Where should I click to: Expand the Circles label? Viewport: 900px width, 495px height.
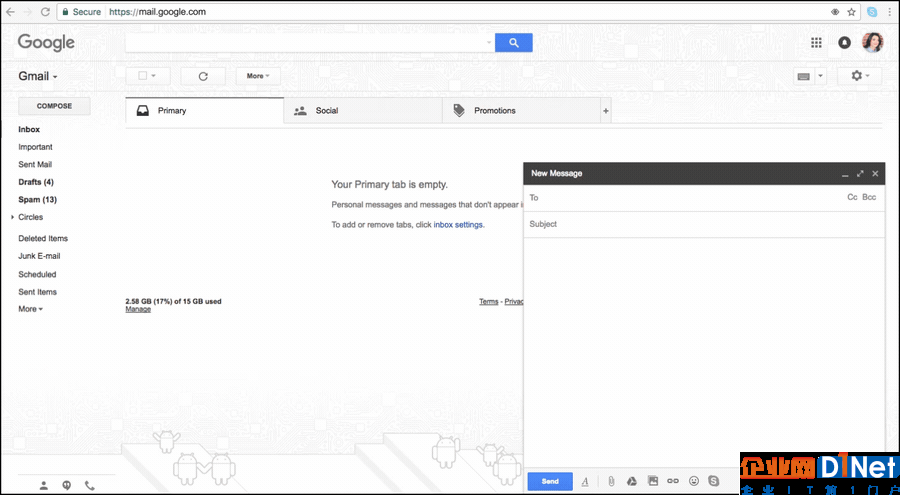(x=13, y=217)
